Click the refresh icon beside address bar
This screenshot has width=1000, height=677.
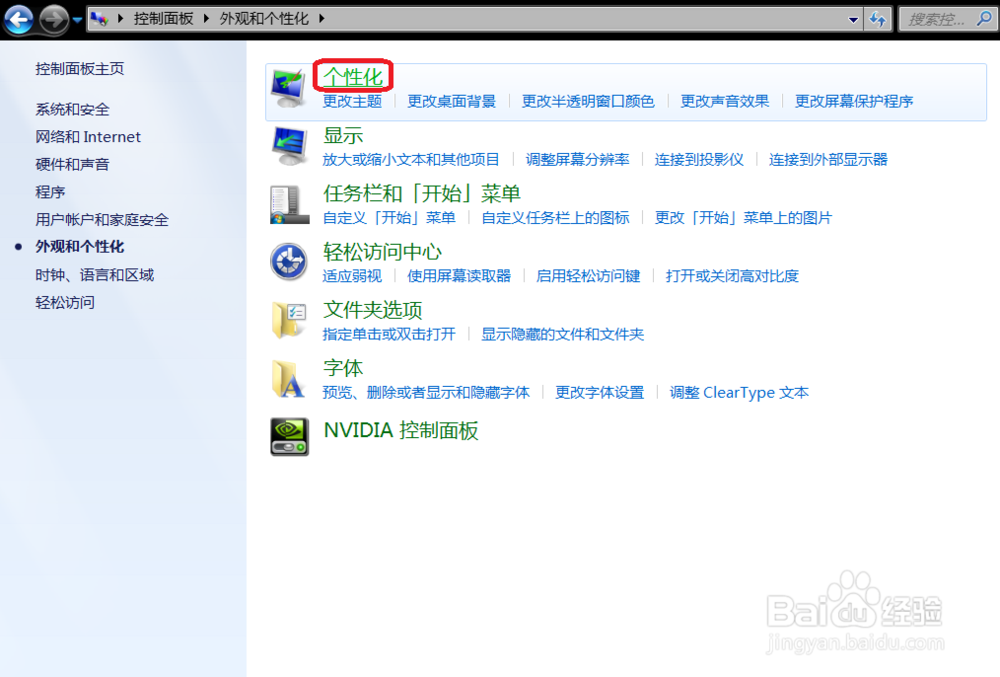[x=876, y=18]
